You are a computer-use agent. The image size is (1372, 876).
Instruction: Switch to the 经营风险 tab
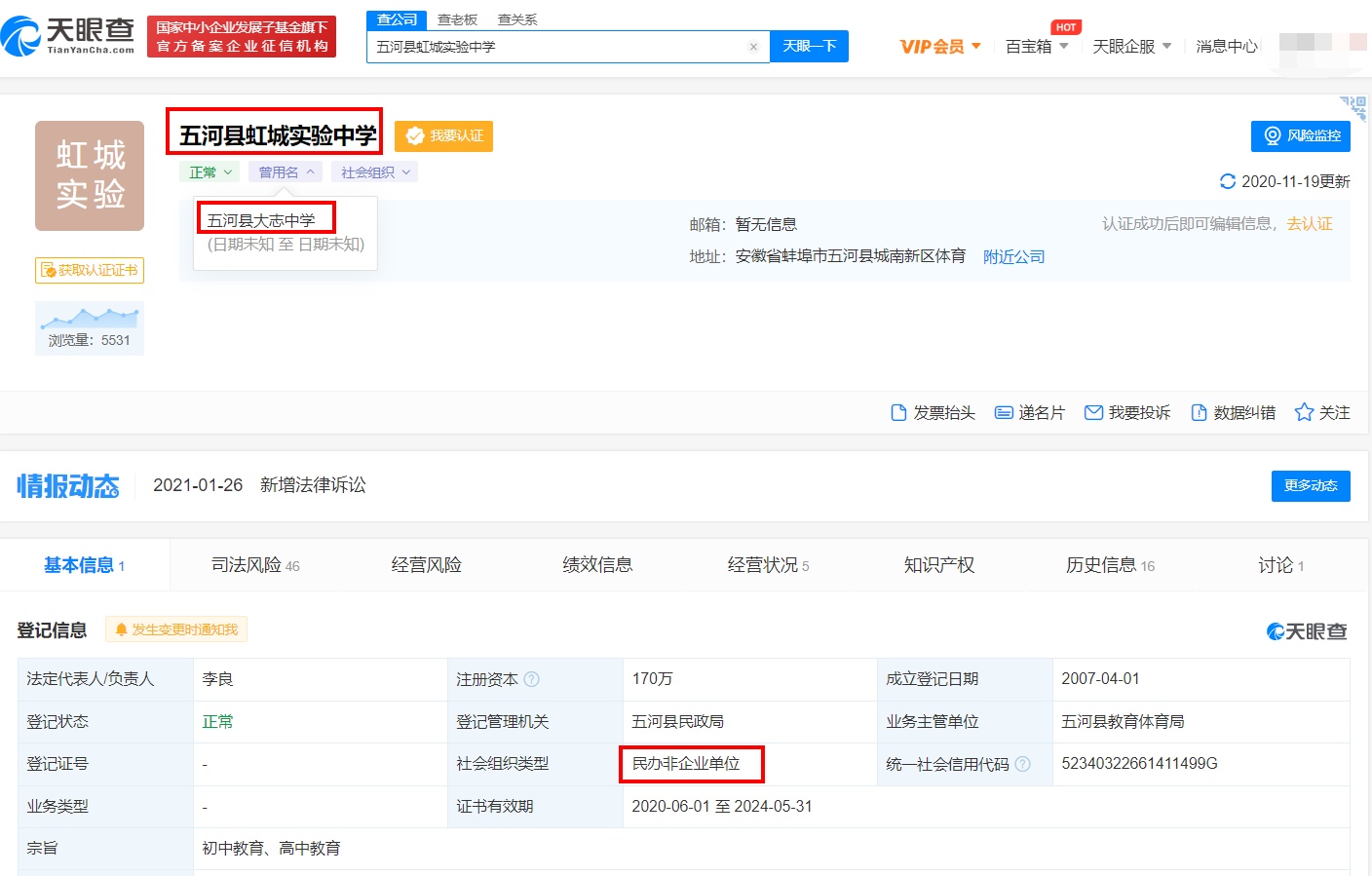[x=426, y=565]
